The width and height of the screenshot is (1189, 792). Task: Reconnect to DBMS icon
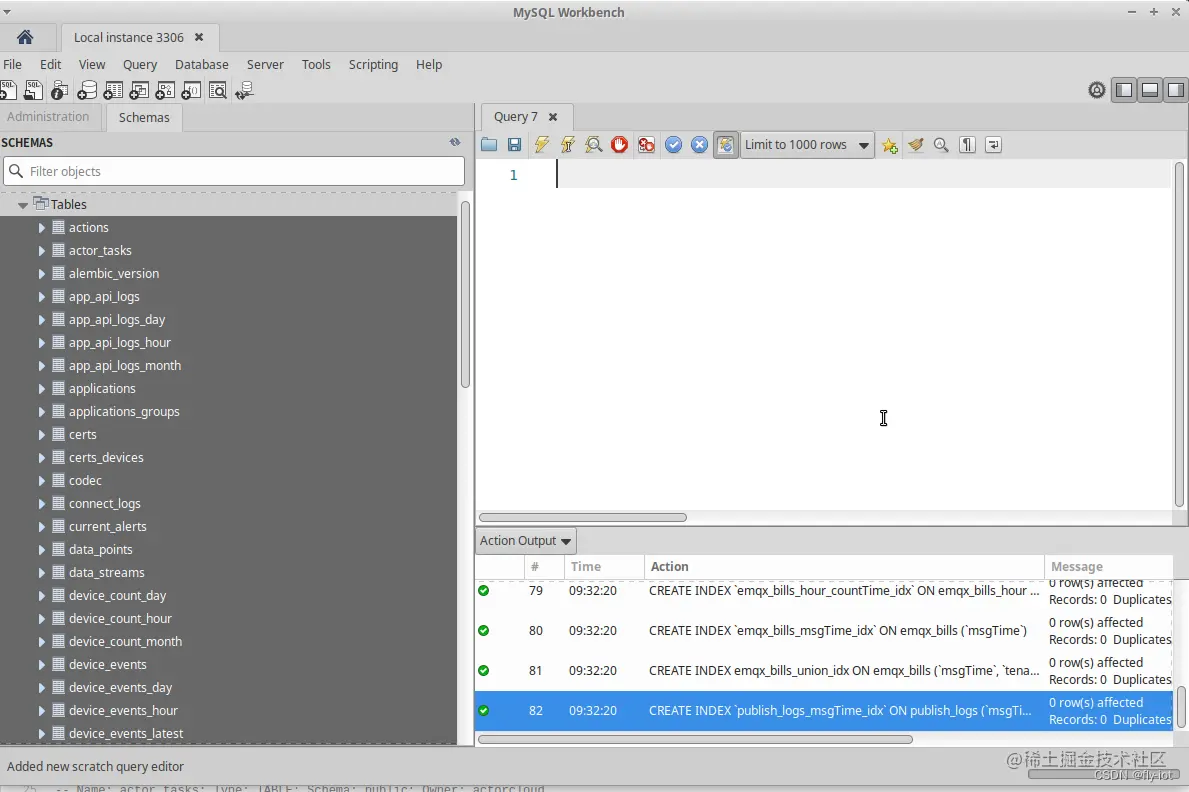pyautogui.click(x=244, y=90)
